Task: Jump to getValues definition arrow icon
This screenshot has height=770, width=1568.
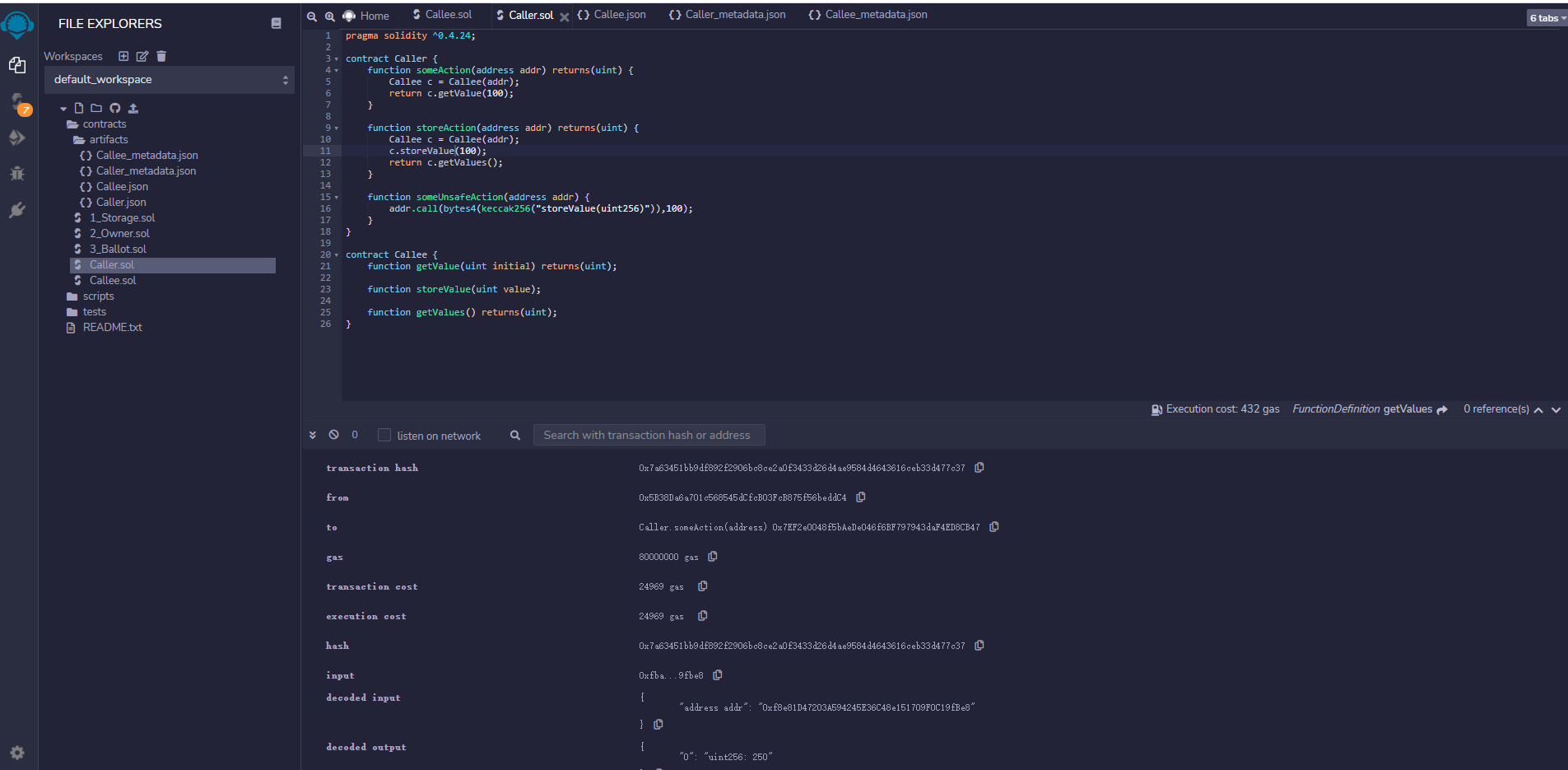Action: (x=1442, y=409)
